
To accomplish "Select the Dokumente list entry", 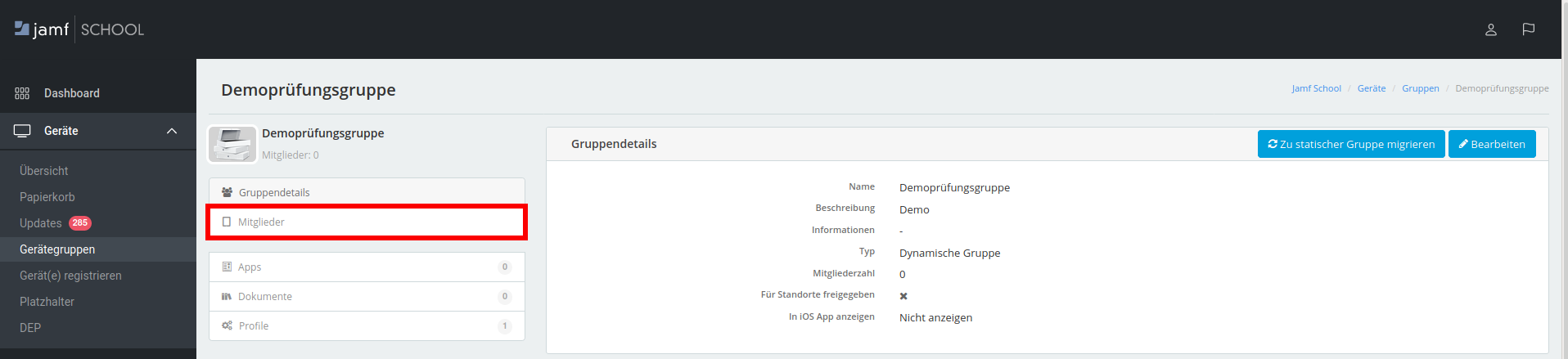I will (264, 297).
